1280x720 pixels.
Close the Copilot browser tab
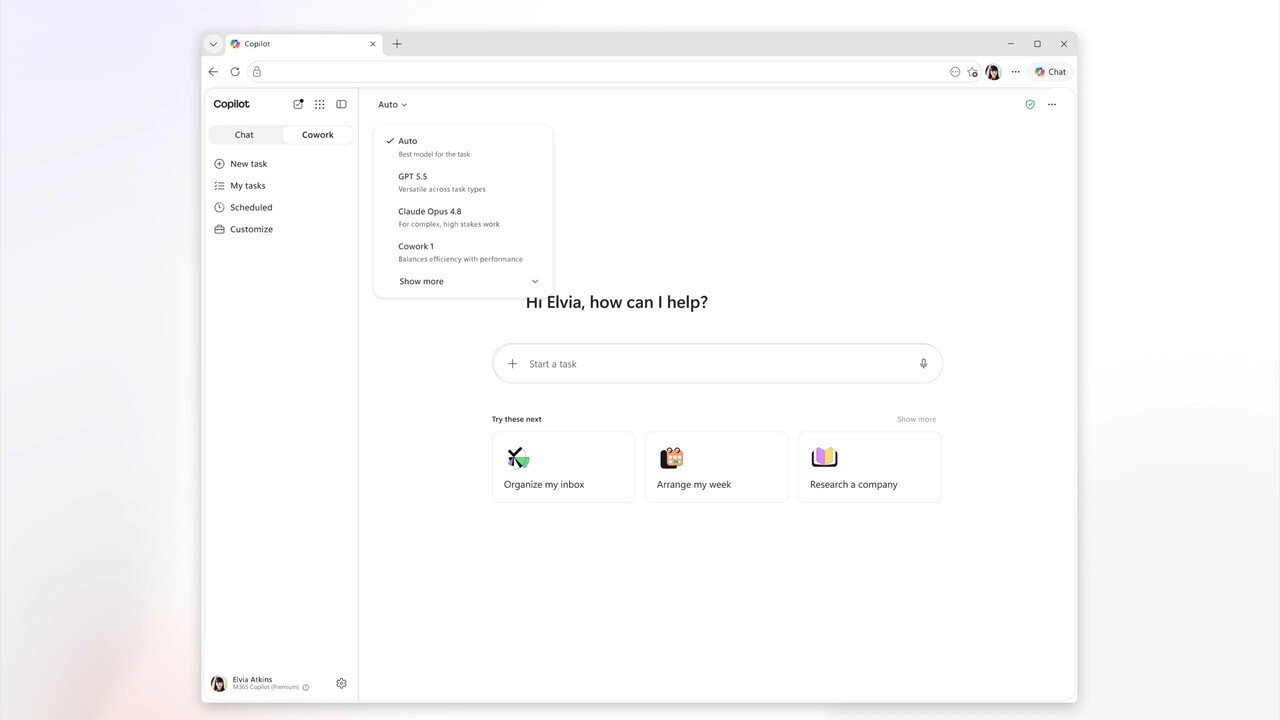[373, 44]
